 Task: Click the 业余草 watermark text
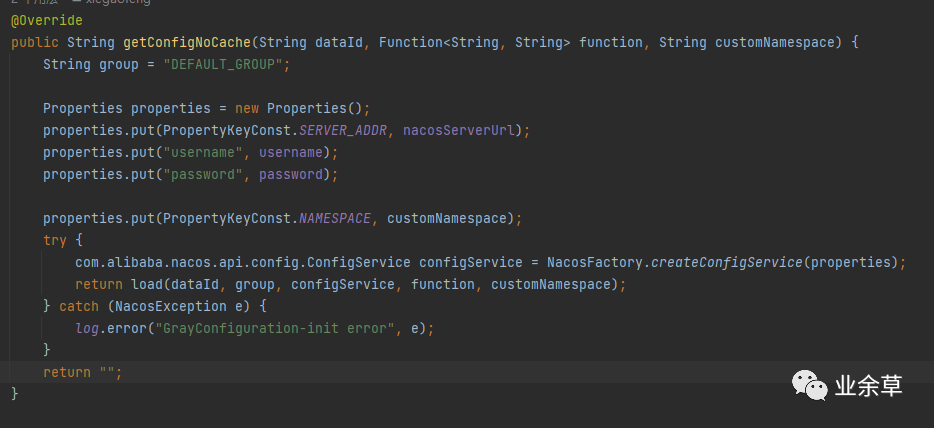[868, 386]
